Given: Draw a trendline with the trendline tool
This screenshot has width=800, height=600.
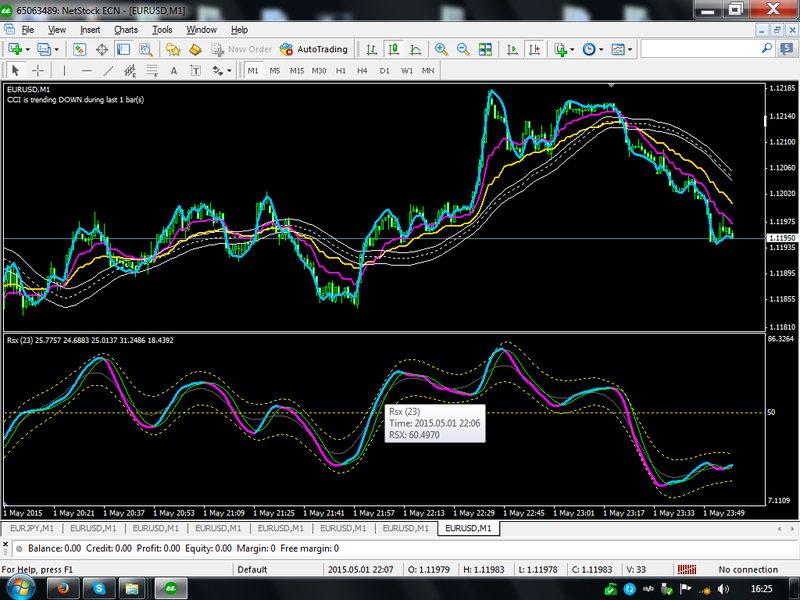Looking at the screenshot, I should point(108,71).
